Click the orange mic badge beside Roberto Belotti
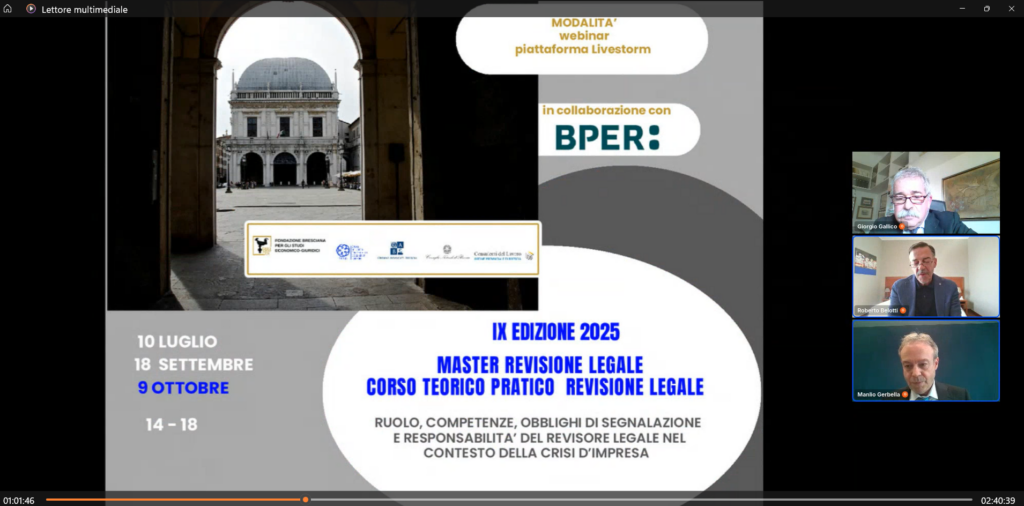Image resolution: width=1024 pixels, height=506 pixels. (x=904, y=310)
